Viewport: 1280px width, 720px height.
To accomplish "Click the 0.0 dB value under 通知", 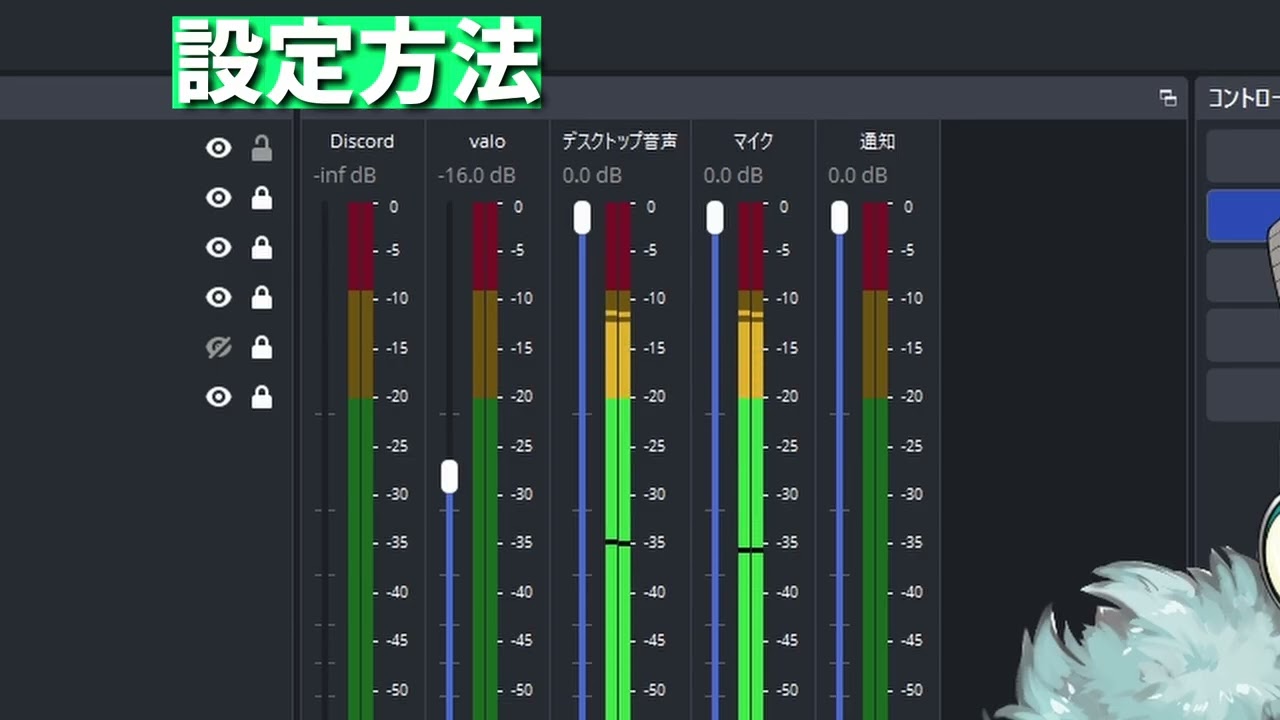I will click(857, 176).
